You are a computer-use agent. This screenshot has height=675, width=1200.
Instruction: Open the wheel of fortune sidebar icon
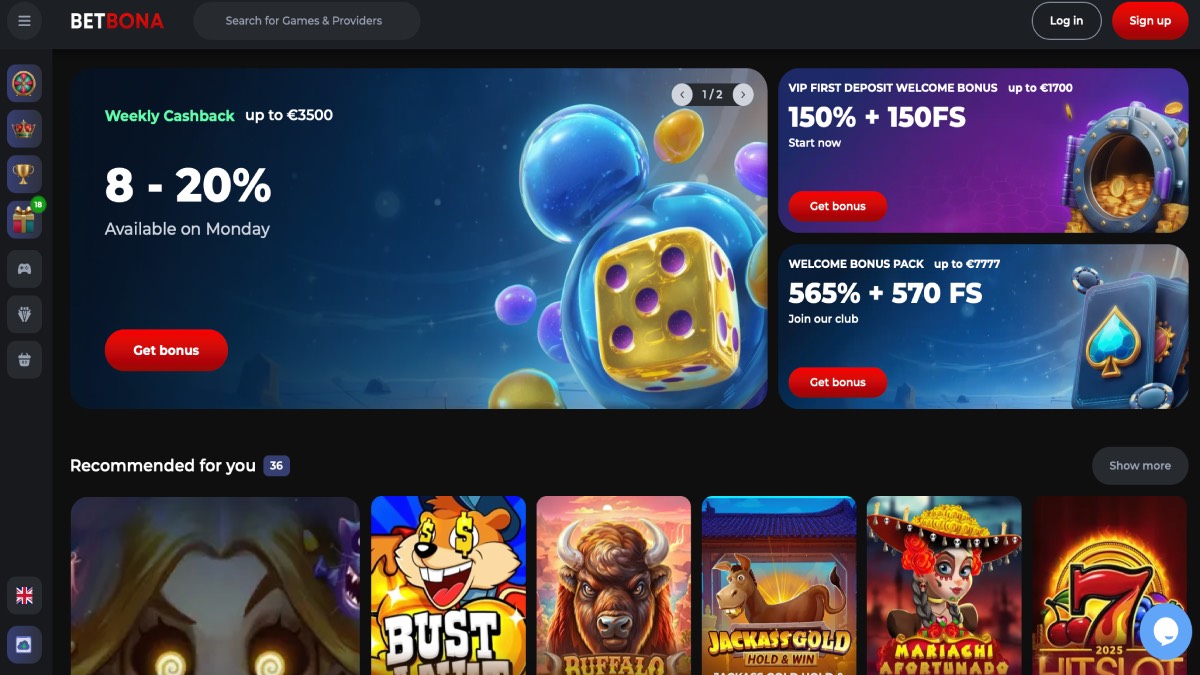click(x=24, y=82)
